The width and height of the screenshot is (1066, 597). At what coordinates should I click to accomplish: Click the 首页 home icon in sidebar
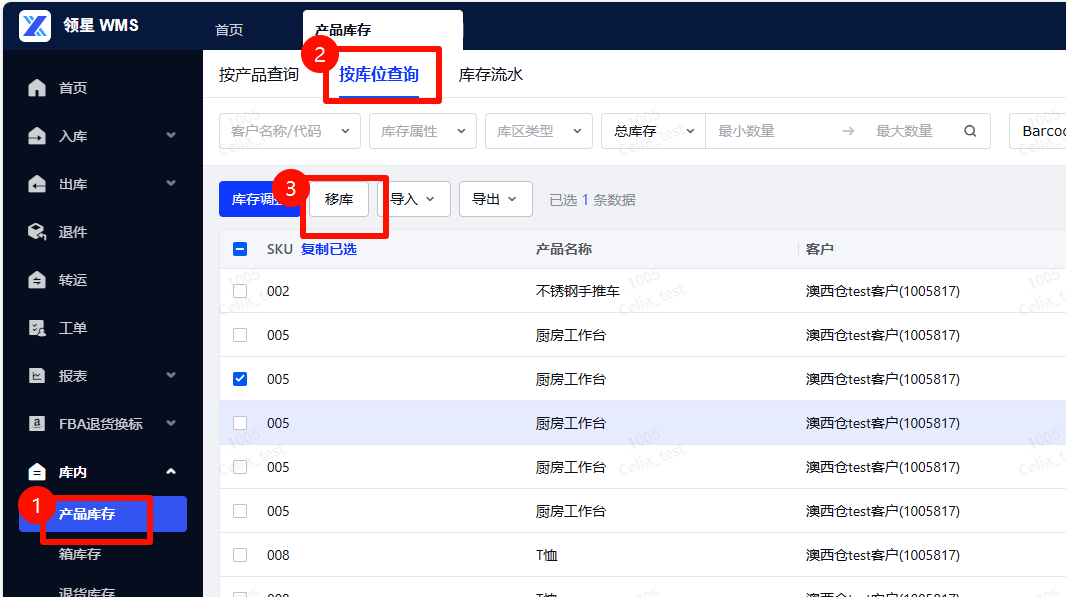point(37,88)
